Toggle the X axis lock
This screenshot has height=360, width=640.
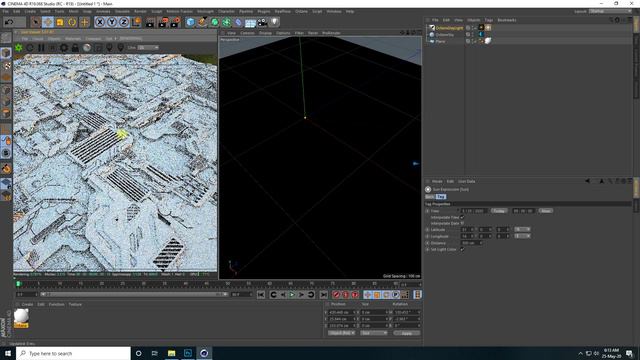click(x=100, y=22)
